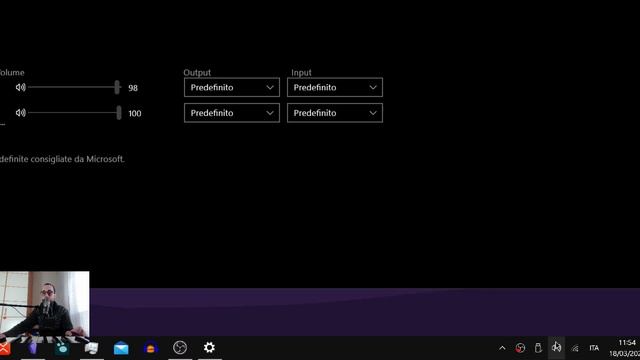
Task: Click the USB safely remove tray icon
Action: coord(538,348)
